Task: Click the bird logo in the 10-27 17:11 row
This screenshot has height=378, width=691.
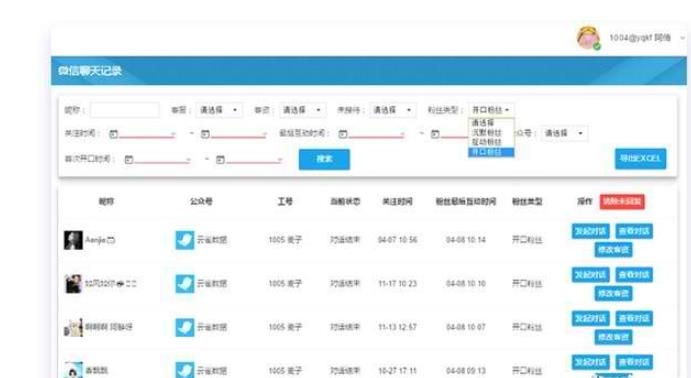Action: (x=185, y=370)
